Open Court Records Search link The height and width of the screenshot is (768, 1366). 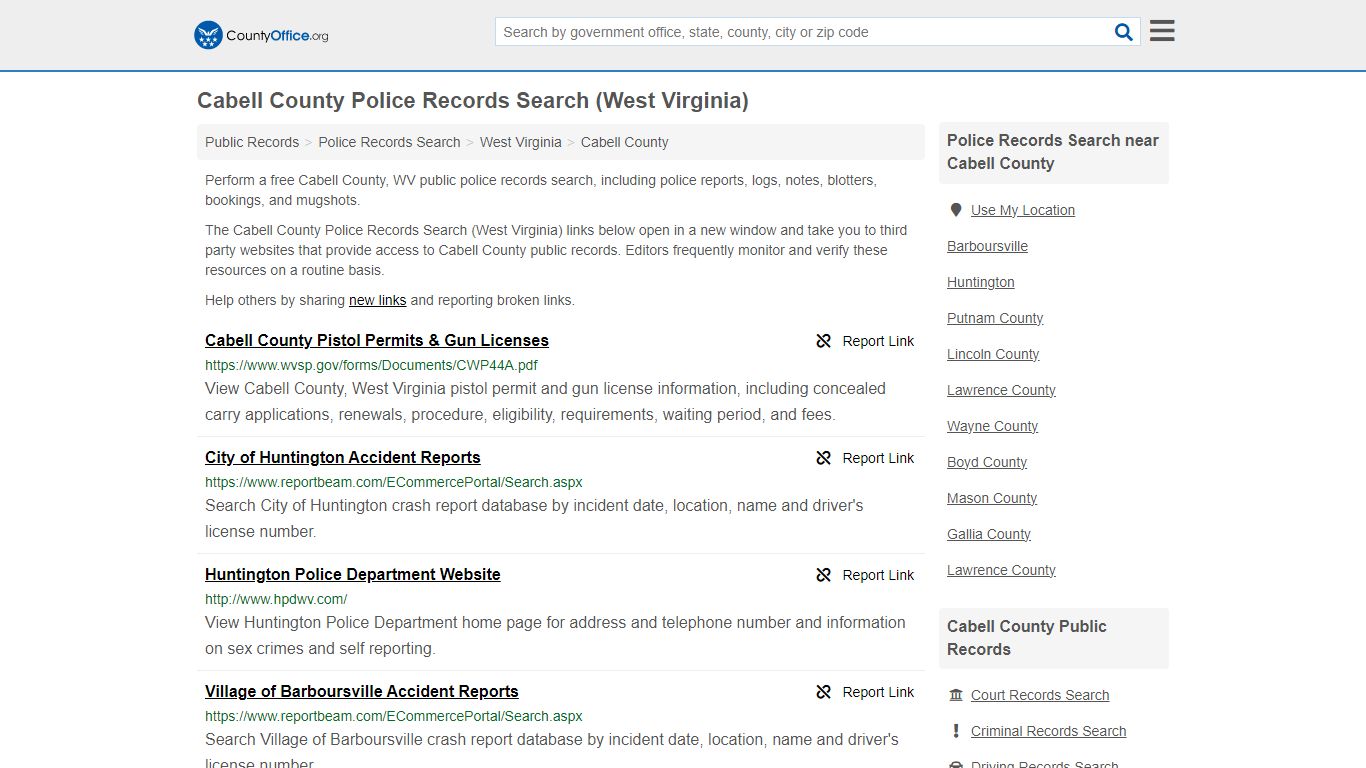pyautogui.click(x=1040, y=695)
